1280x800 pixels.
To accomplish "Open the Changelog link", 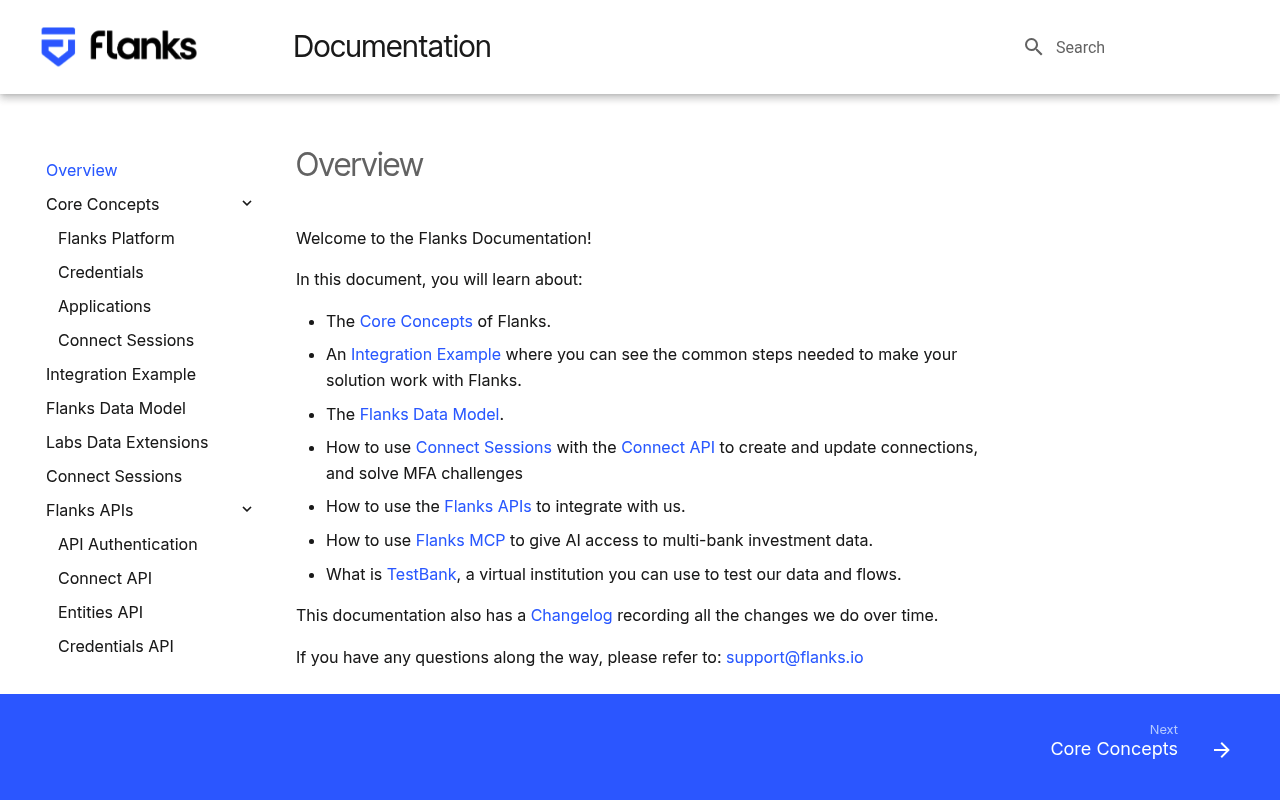I will tap(571, 615).
